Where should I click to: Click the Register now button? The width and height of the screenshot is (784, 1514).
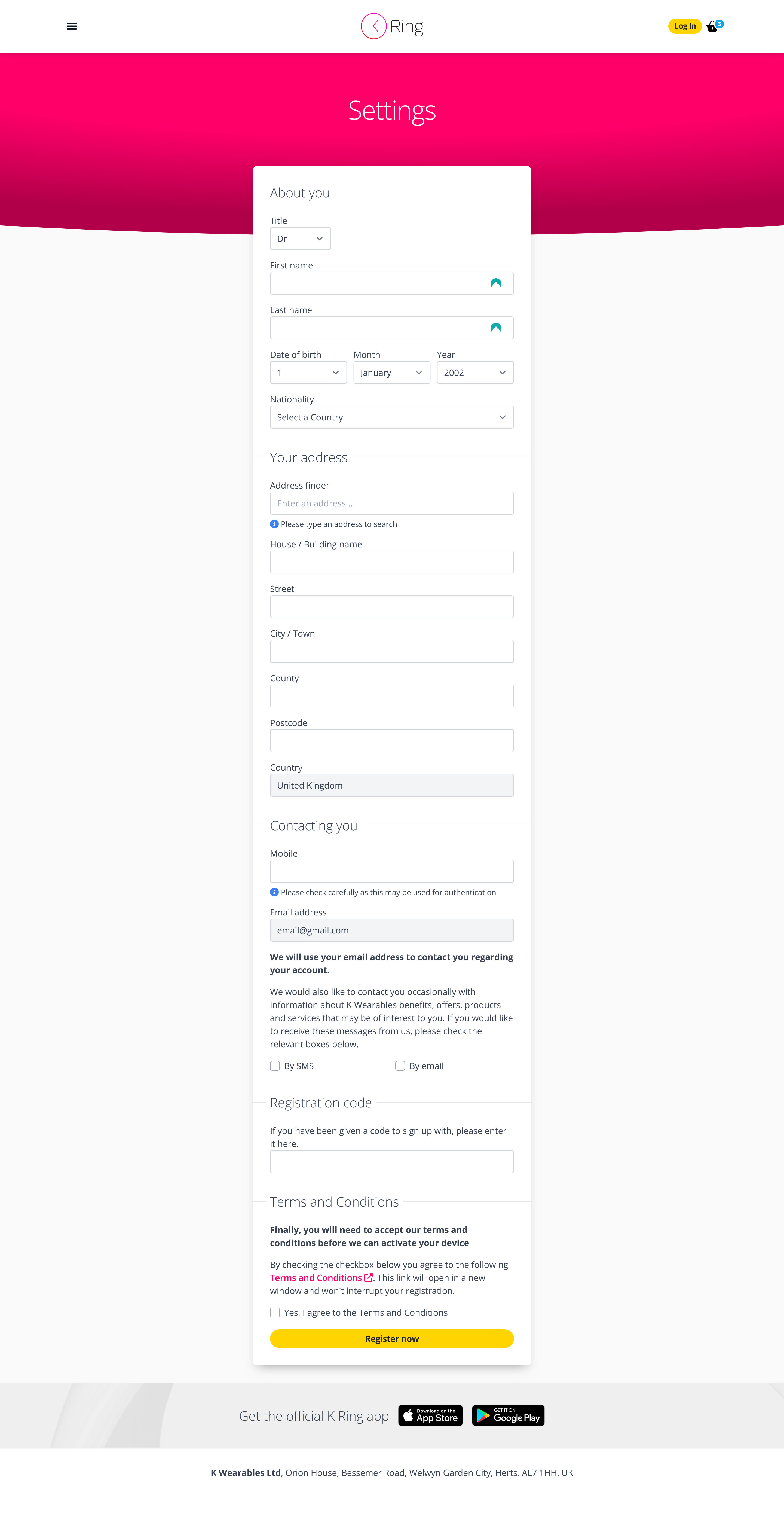pyautogui.click(x=391, y=1339)
